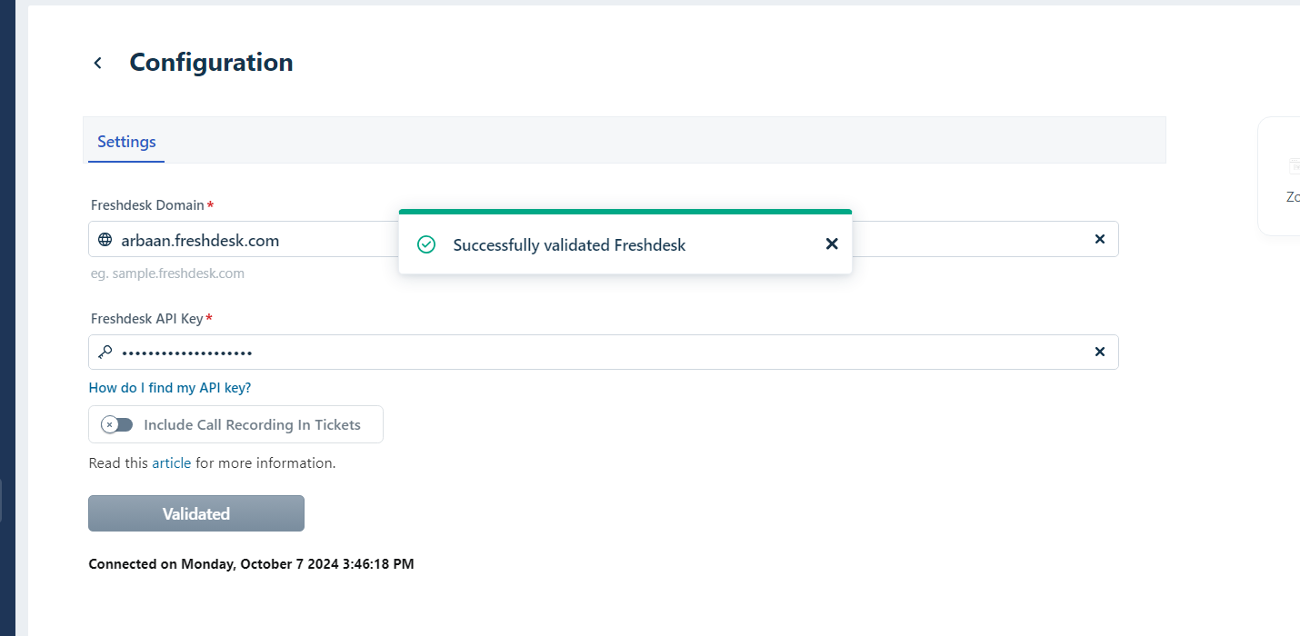This screenshot has width=1300, height=636.
Task: Dismiss the Successfully validated Freshdesk notification
Action: pos(832,244)
